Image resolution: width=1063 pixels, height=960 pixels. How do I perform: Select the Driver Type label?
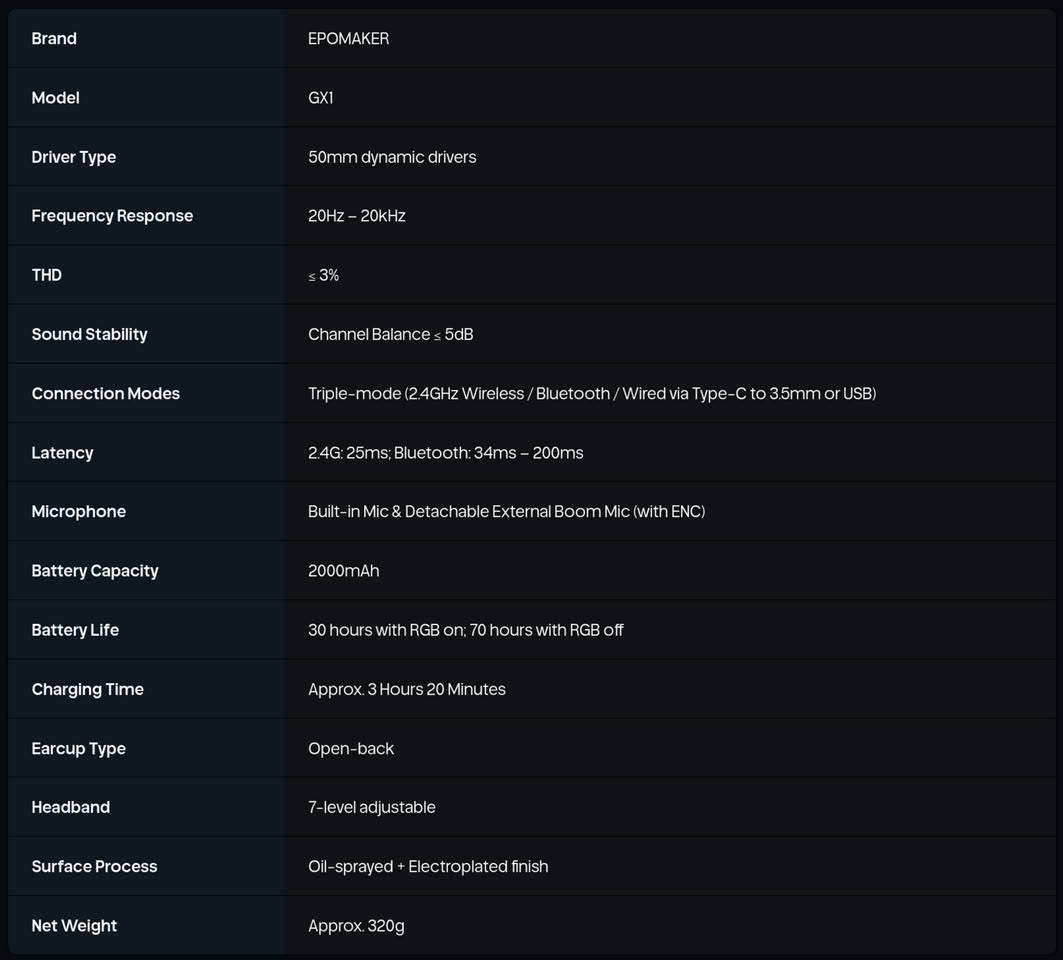73,157
